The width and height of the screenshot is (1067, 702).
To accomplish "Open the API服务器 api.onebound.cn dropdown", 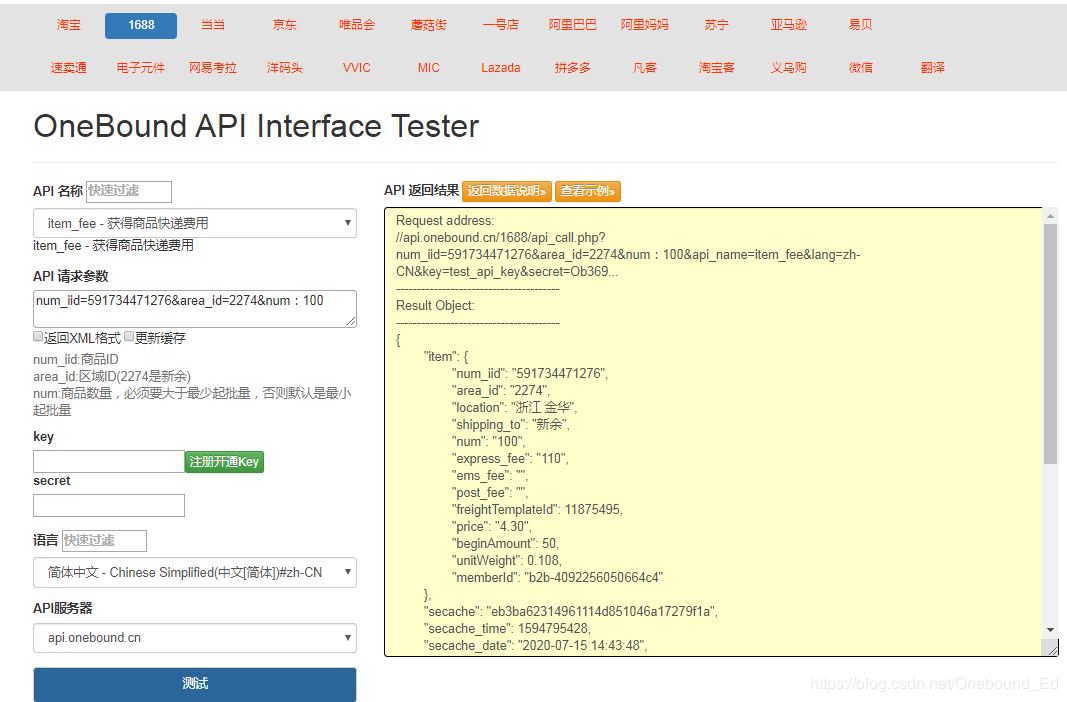I will pyautogui.click(x=195, y=637).
